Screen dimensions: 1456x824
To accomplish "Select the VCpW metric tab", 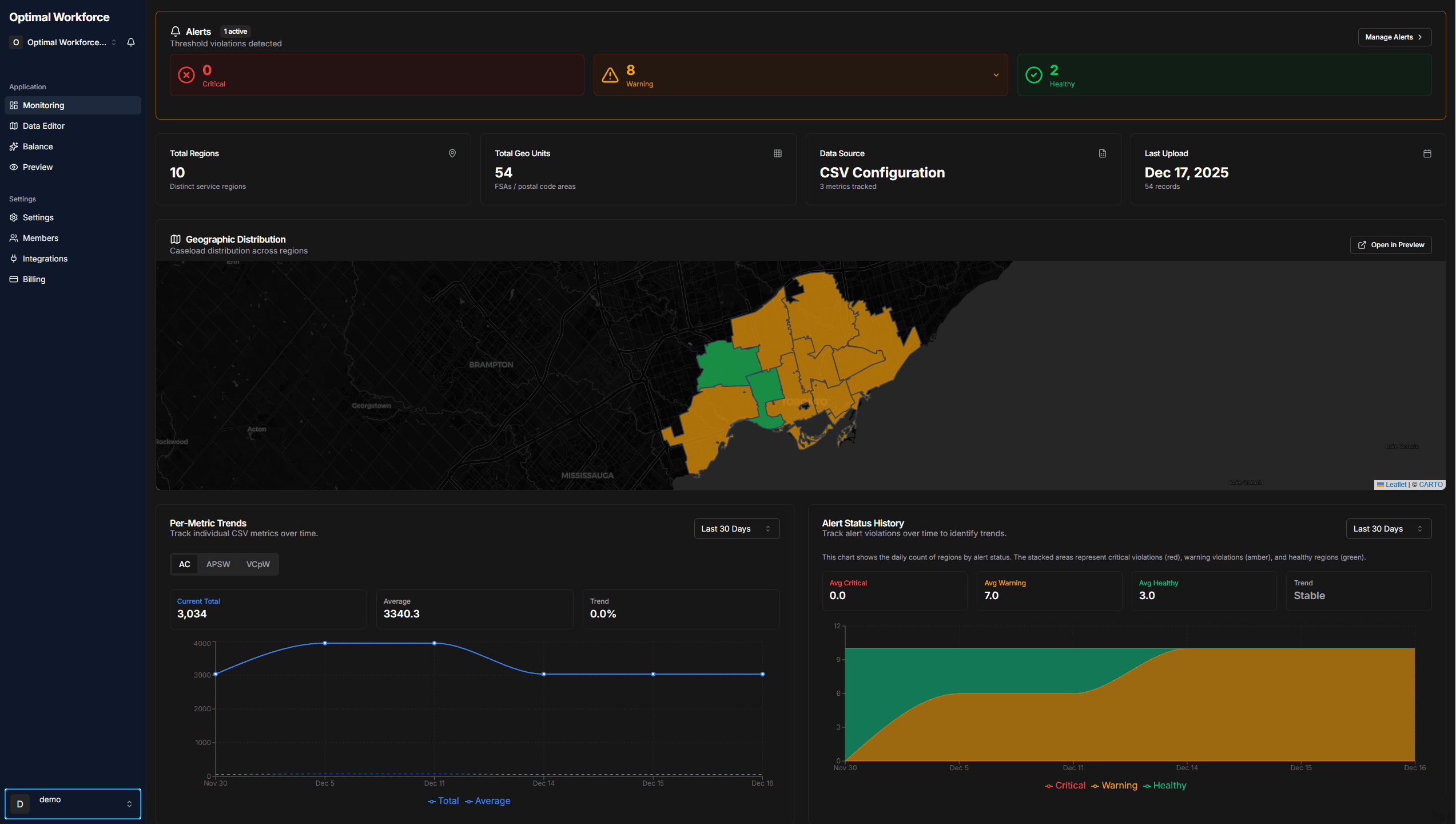I will pyautogui.click(x=258, y=564).
